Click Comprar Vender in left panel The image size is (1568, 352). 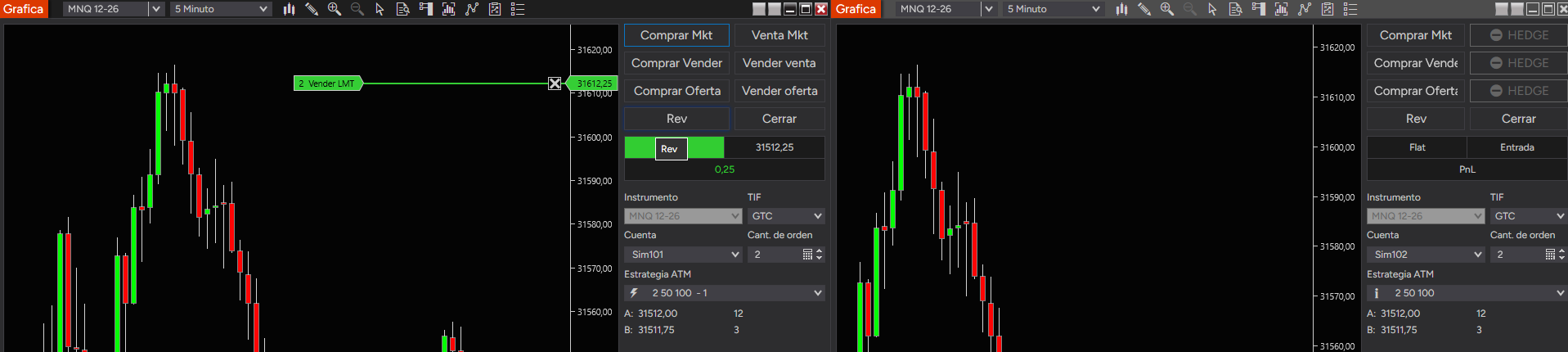pos(676,63)
